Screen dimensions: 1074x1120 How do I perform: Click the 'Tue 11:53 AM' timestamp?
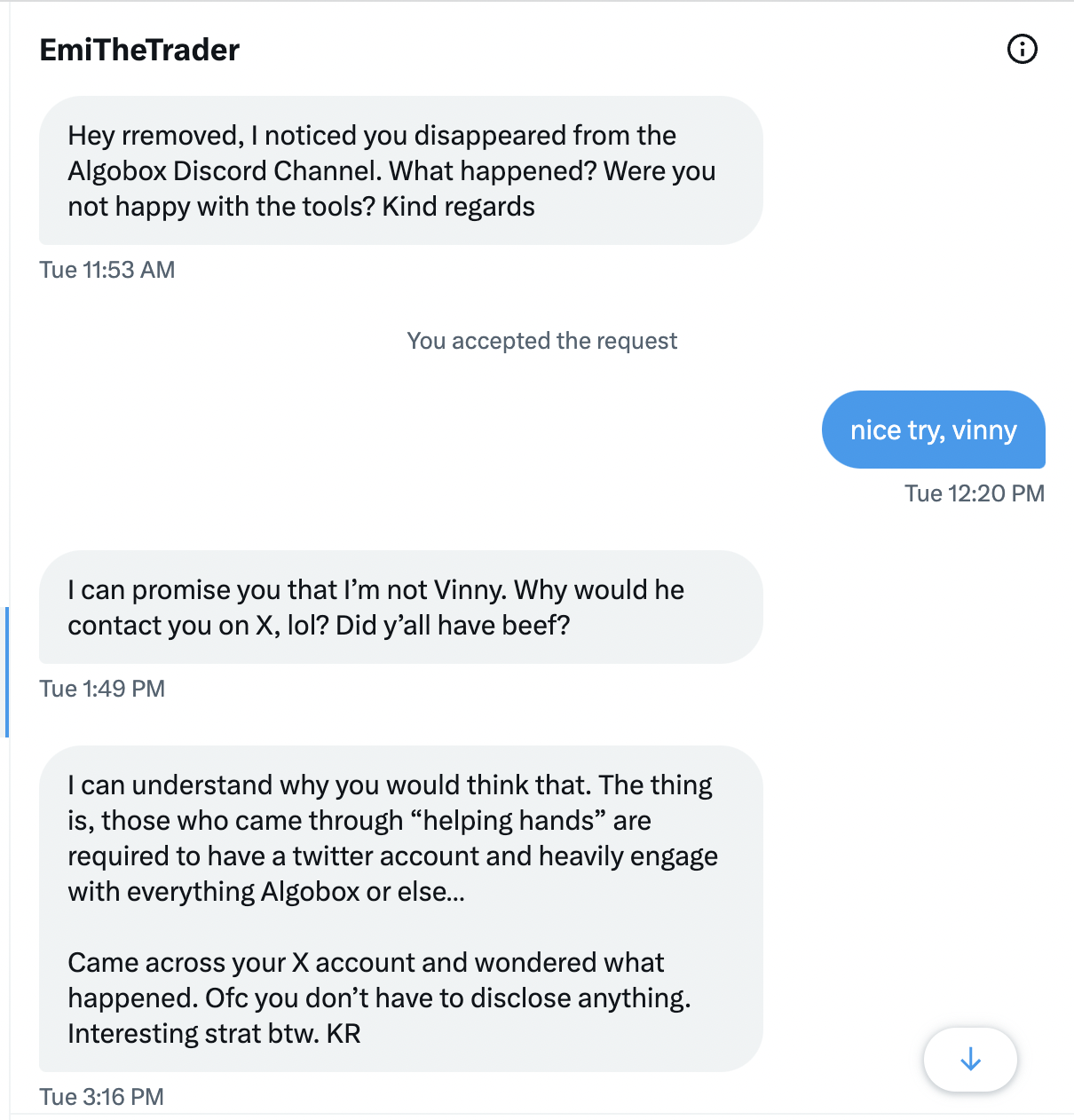(x=107, y=270)
